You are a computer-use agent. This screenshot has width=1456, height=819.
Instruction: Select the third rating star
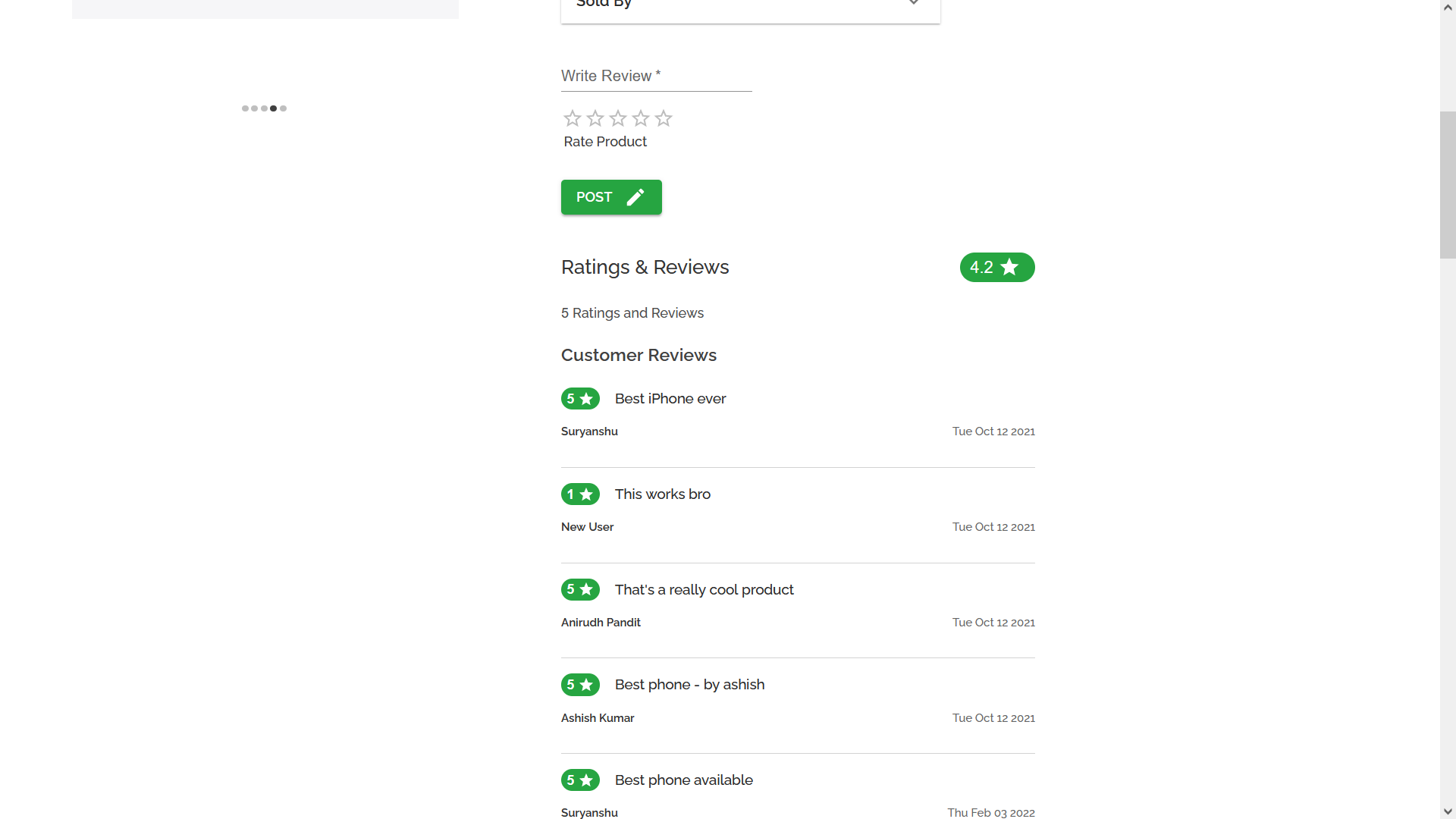(x=618, y=118)
